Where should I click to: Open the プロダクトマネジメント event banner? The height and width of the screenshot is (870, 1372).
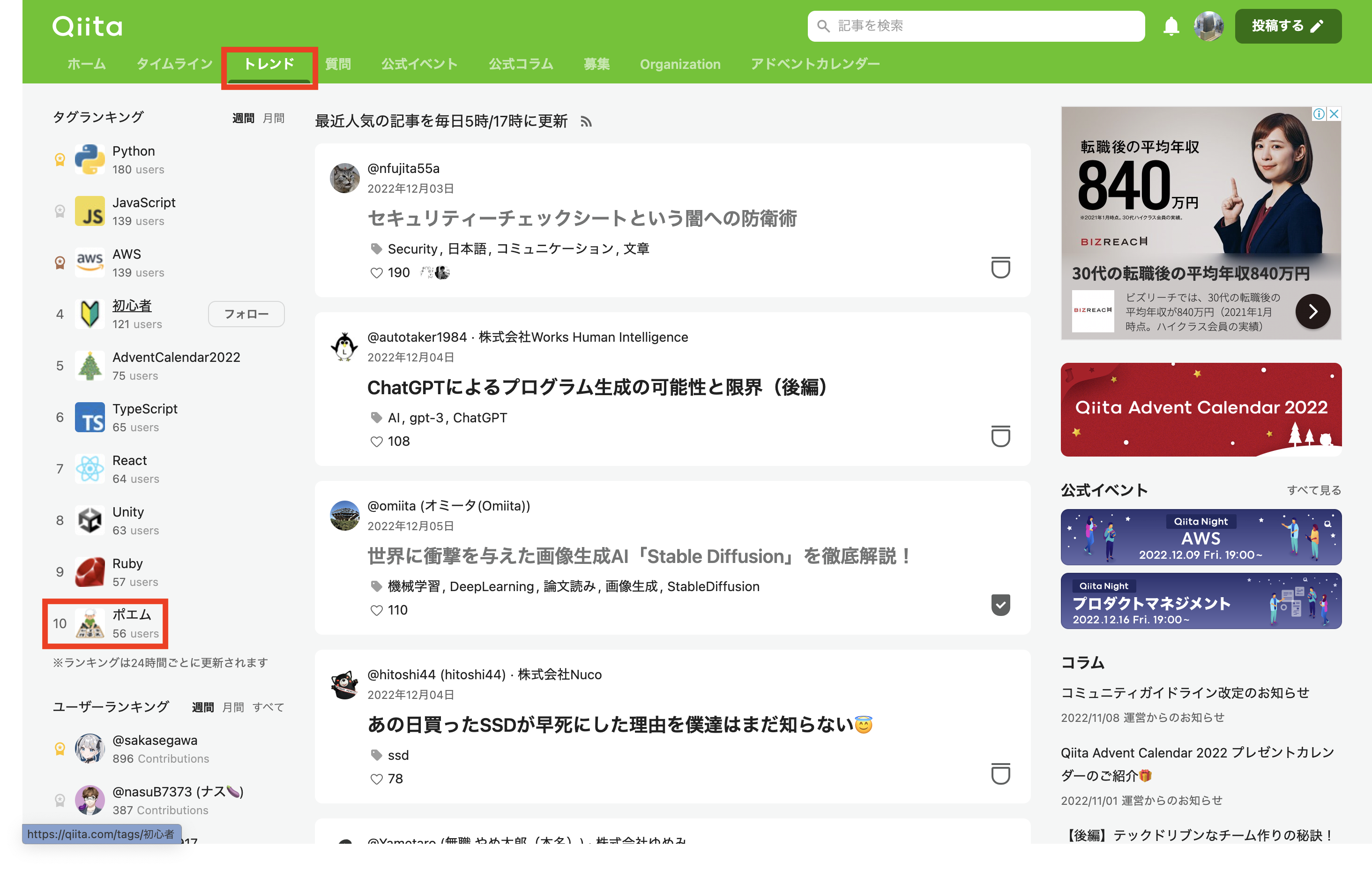pos(1200,601)
